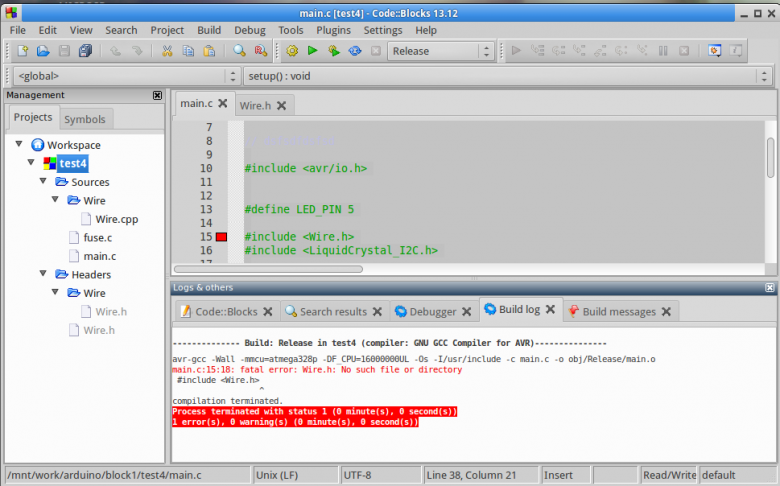The height and width of the screenshot is (486, 780).
Task: Click the editor horizontal scrollbar
Action: [268, 269]
